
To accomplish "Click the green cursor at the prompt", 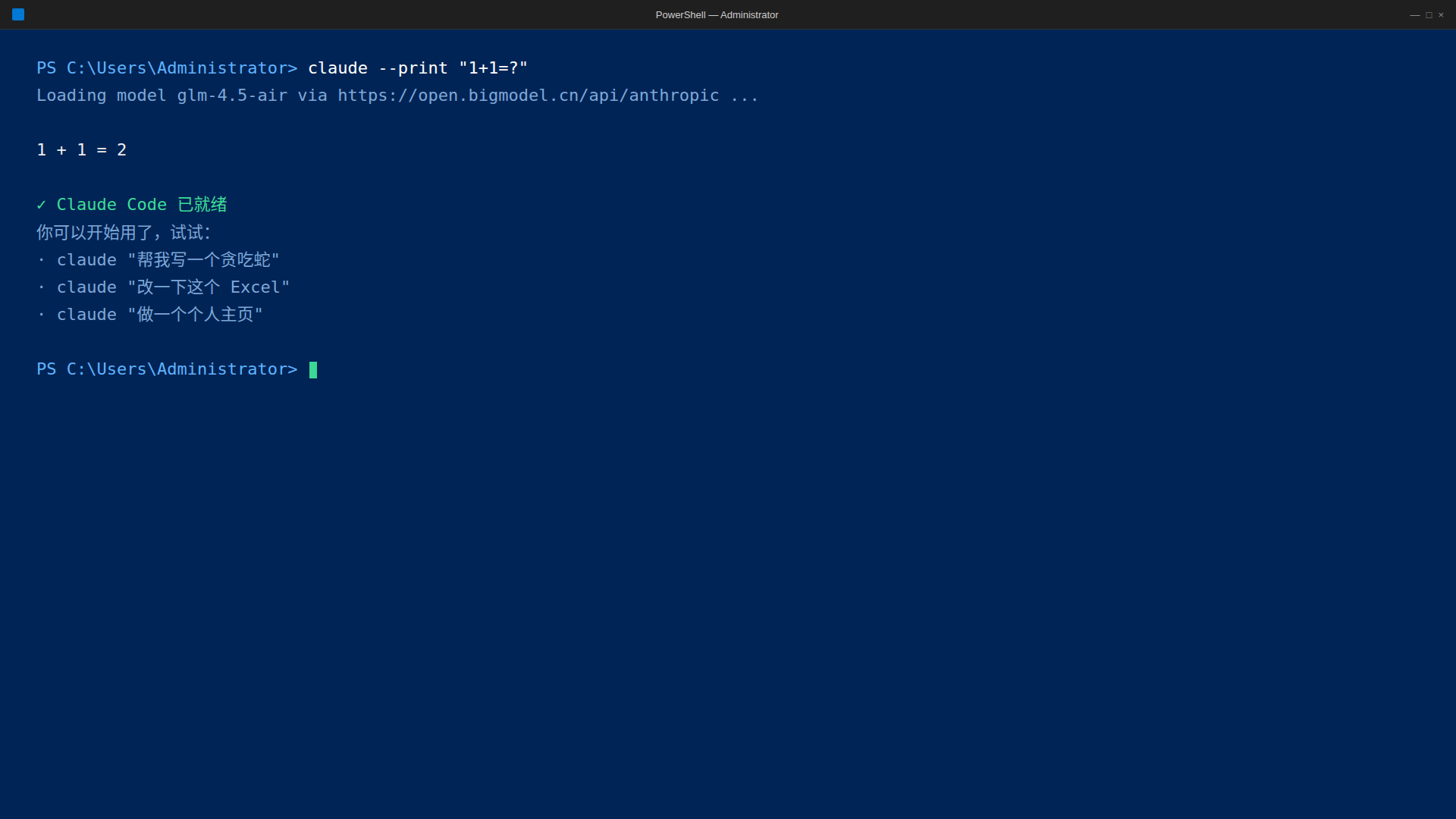I will 313,370.
